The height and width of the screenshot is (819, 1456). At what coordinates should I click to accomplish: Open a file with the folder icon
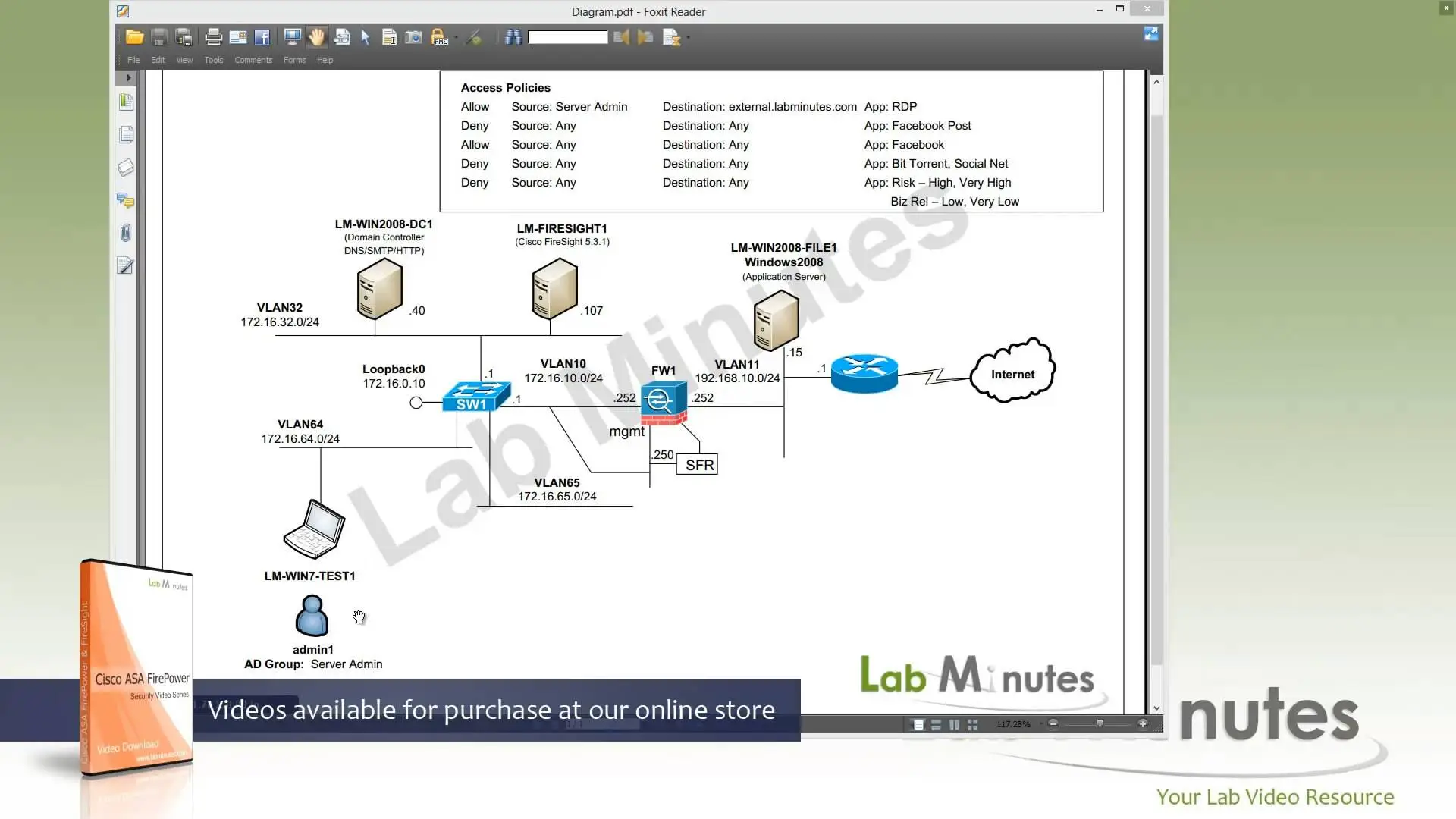pyautogui.click(x=135, y=37)
